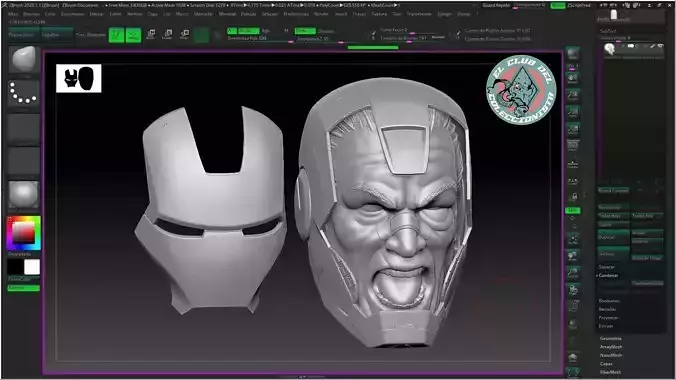This screenshot has width=676, height=380.
Task: Open the dotted stroke type selector
Action: click(24, 93)
